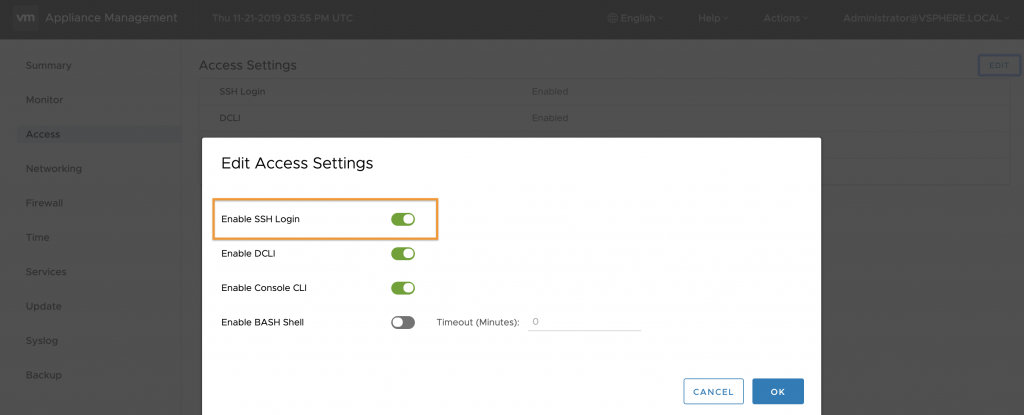Screen dimensions: 1024x415
Task: Open the Services section
Action: (x=46, y=272)
